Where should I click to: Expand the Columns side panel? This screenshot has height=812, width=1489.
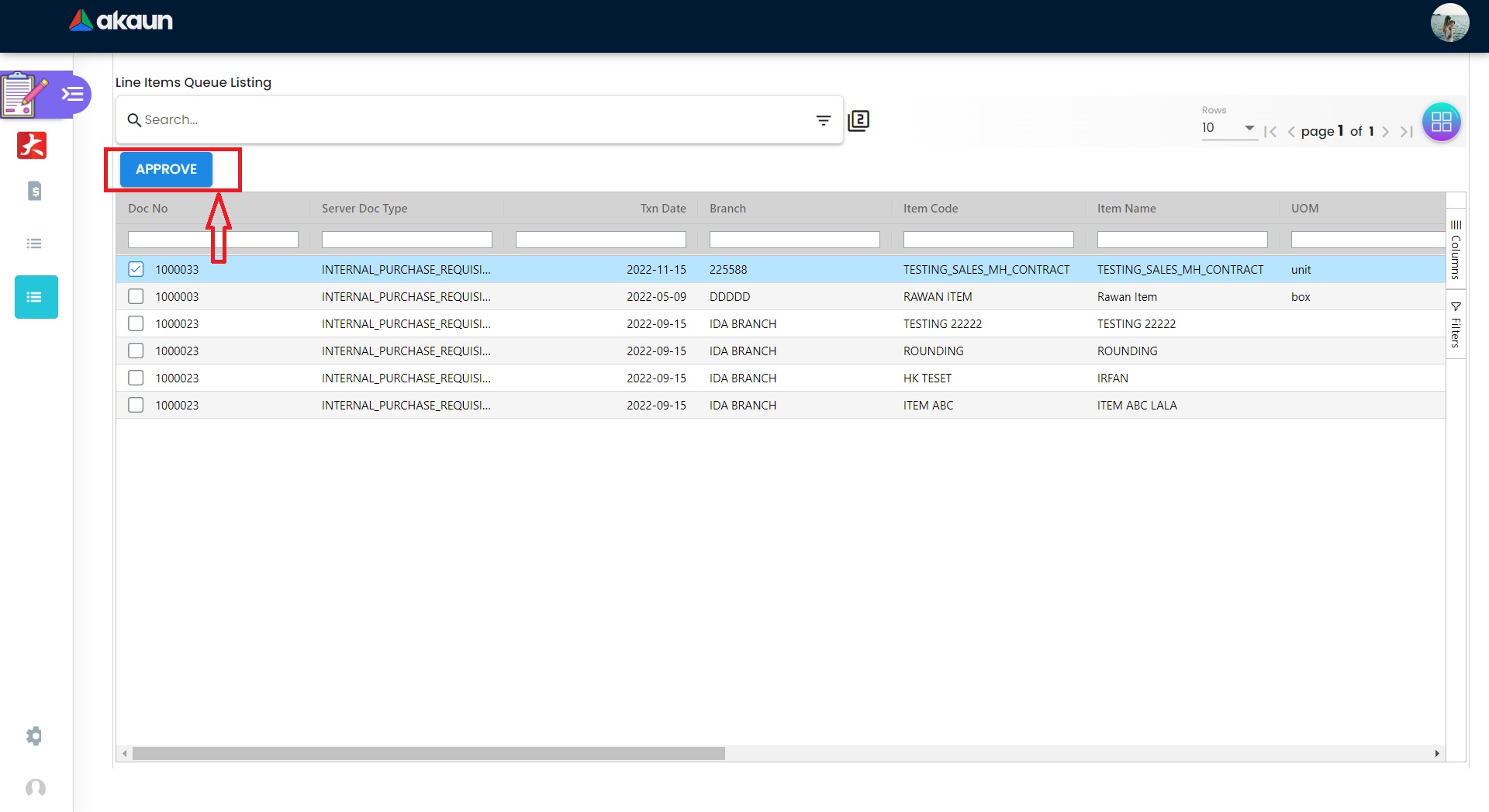[1456, 250]
